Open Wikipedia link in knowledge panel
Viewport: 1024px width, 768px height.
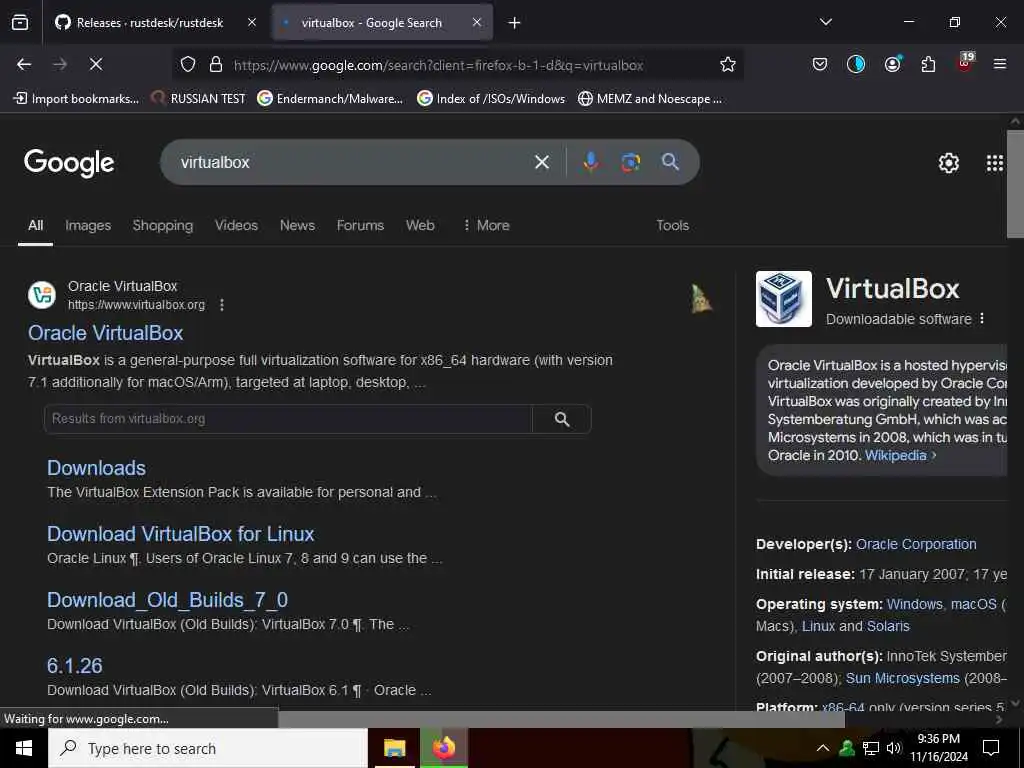click(x=895, y=455)
